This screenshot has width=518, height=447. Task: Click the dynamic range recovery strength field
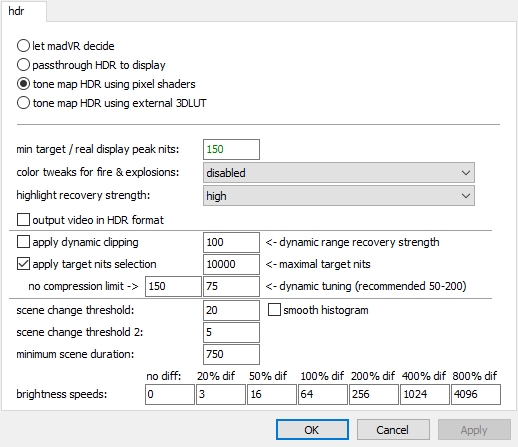tap(231, 242)
